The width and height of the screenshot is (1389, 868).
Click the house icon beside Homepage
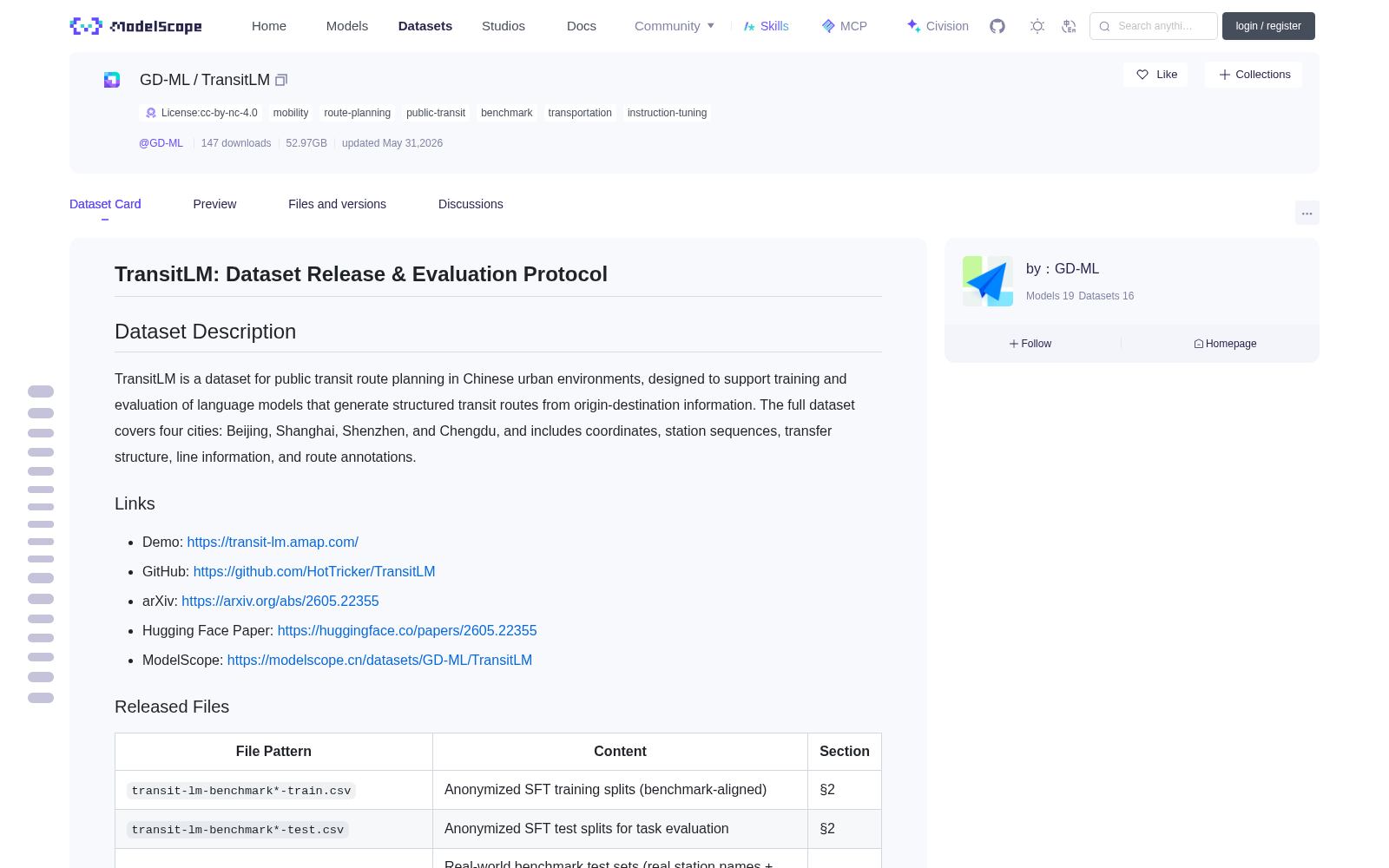click(1199, 344)
